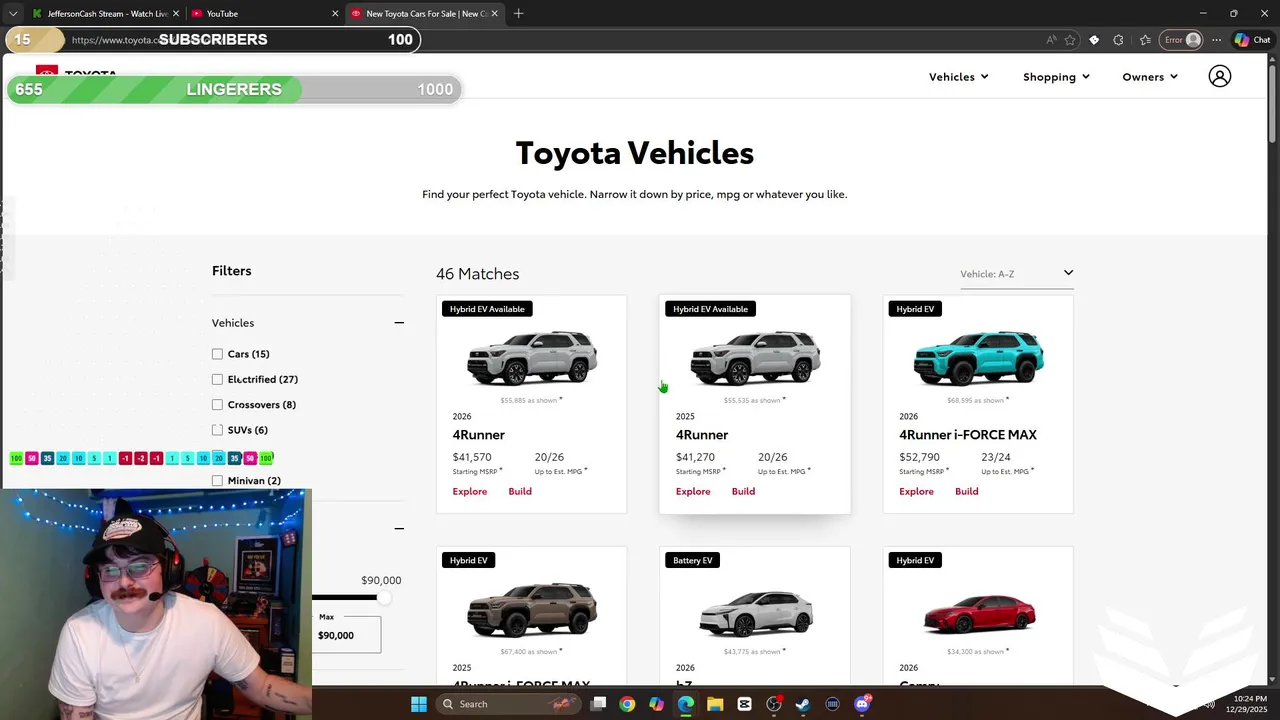Close the YouTube tab
Screen dimensions: 1280x720
(335, 13)
